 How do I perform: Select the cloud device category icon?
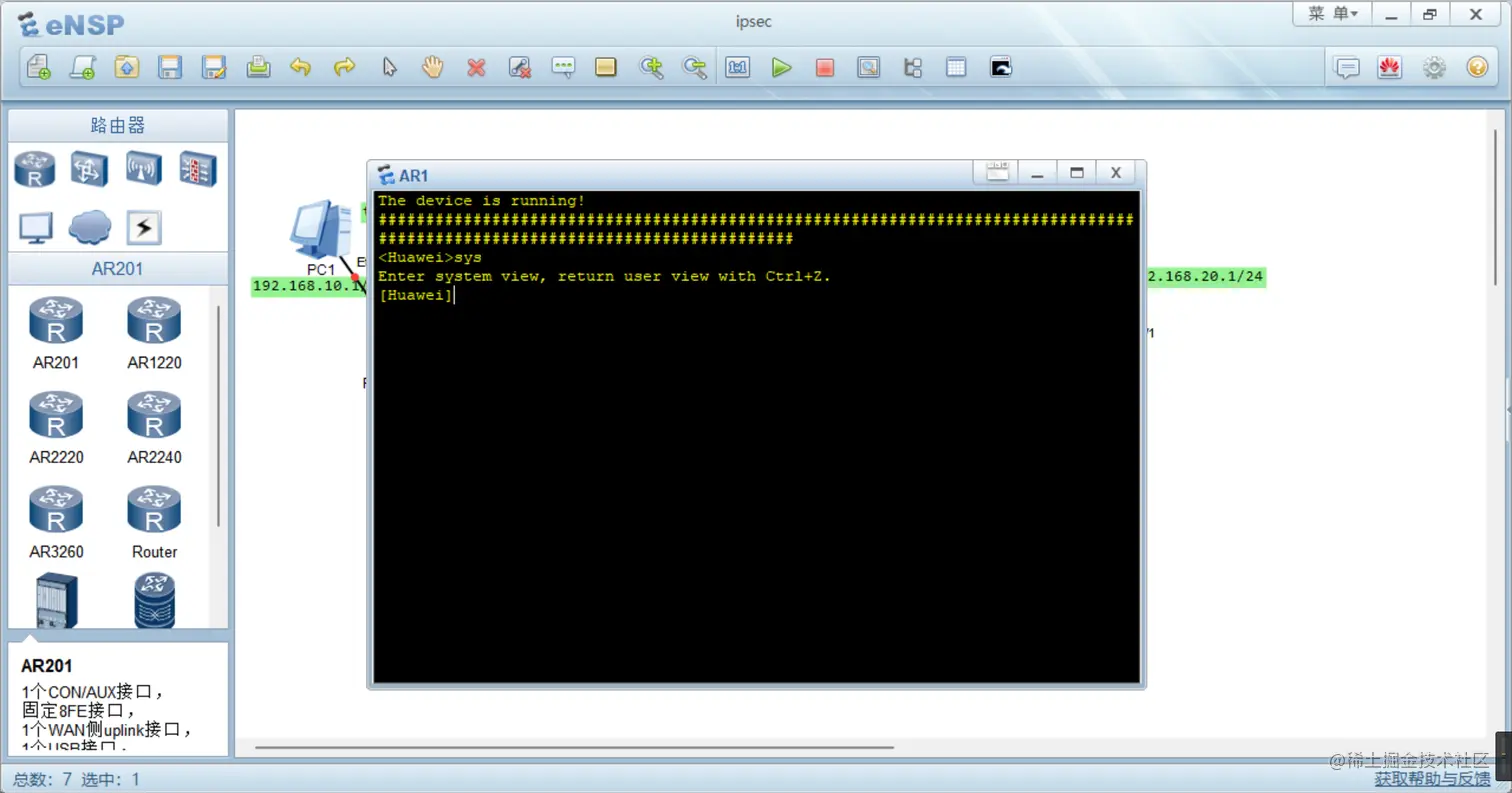point(89,228)
